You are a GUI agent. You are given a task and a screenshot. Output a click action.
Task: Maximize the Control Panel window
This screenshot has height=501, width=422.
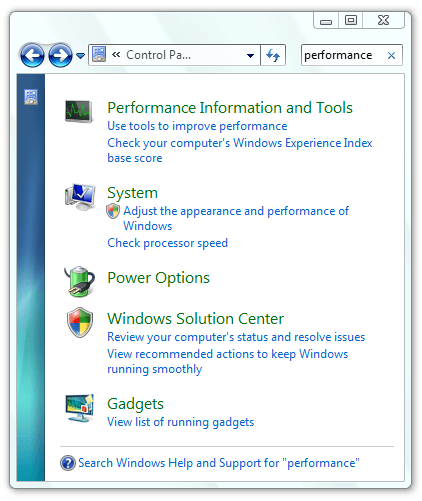[351, 21]
